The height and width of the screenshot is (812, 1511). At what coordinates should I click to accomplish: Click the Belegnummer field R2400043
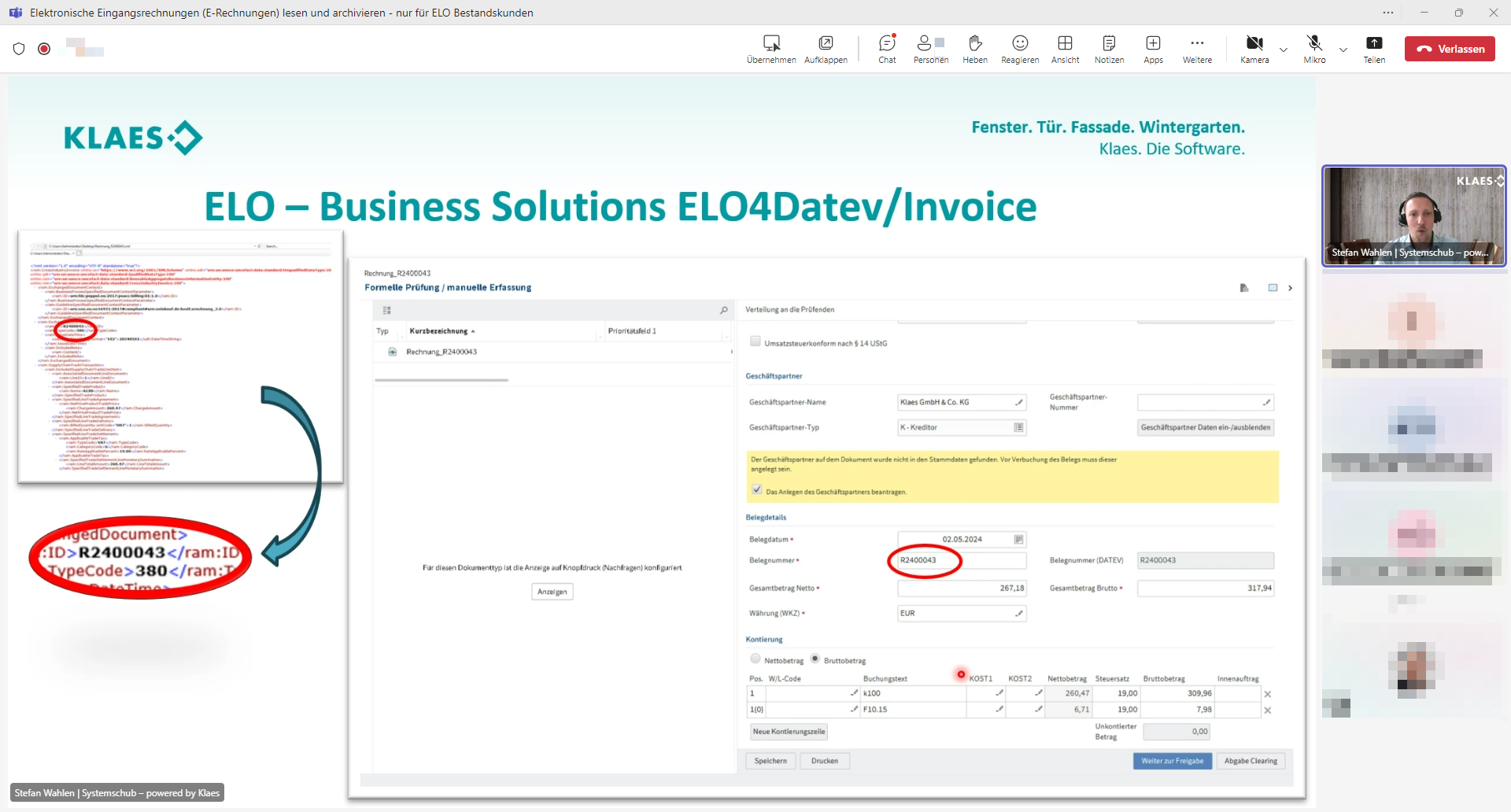pos(962,560)
